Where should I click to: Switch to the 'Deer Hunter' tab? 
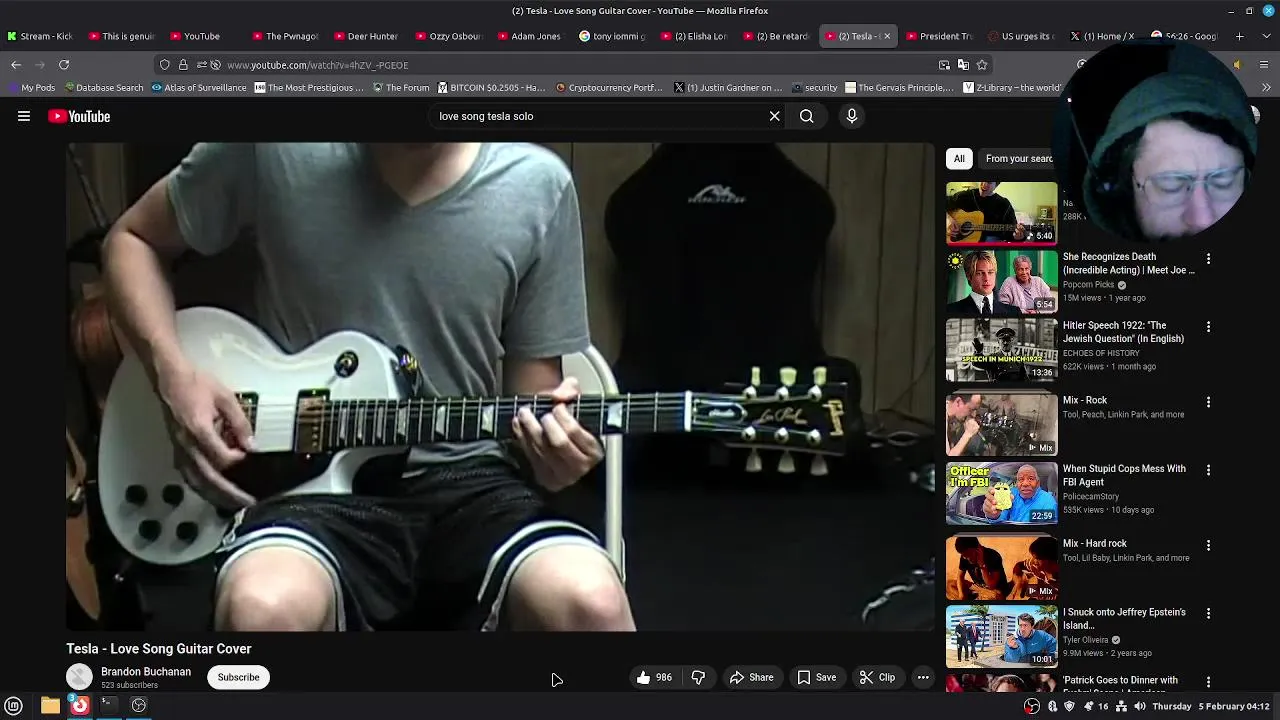tap(367, 36)
